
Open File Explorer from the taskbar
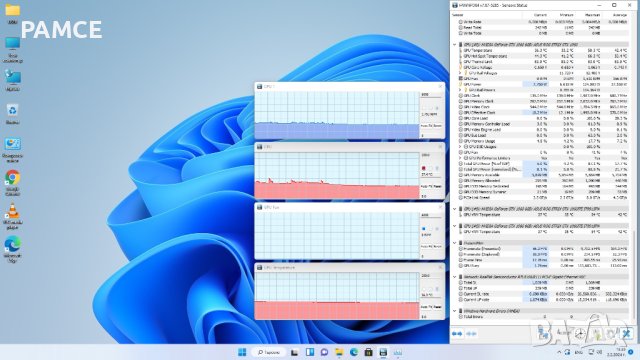(x=339, y=352)
